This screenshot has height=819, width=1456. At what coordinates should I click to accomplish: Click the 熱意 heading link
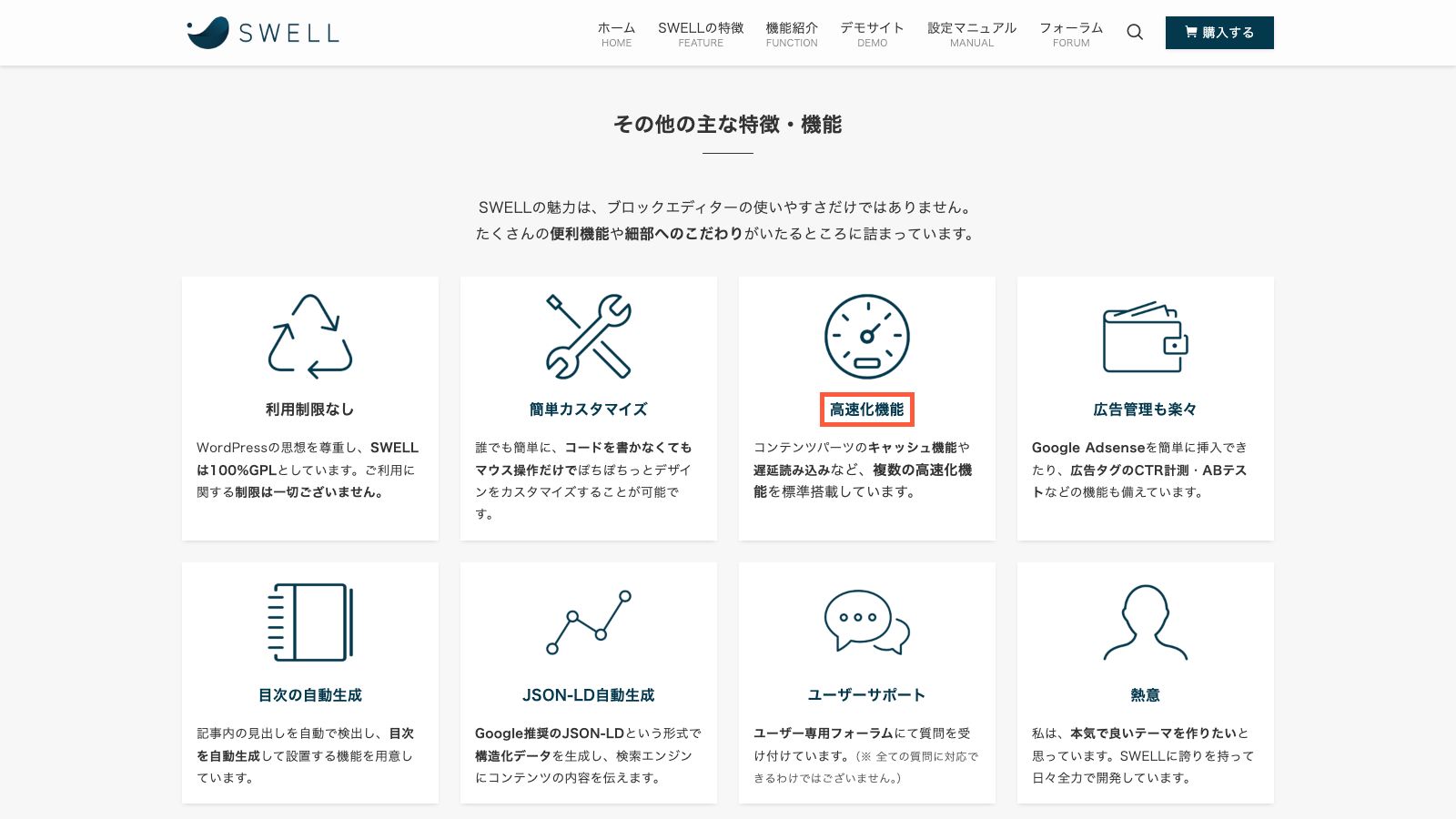coord(1146,695)
